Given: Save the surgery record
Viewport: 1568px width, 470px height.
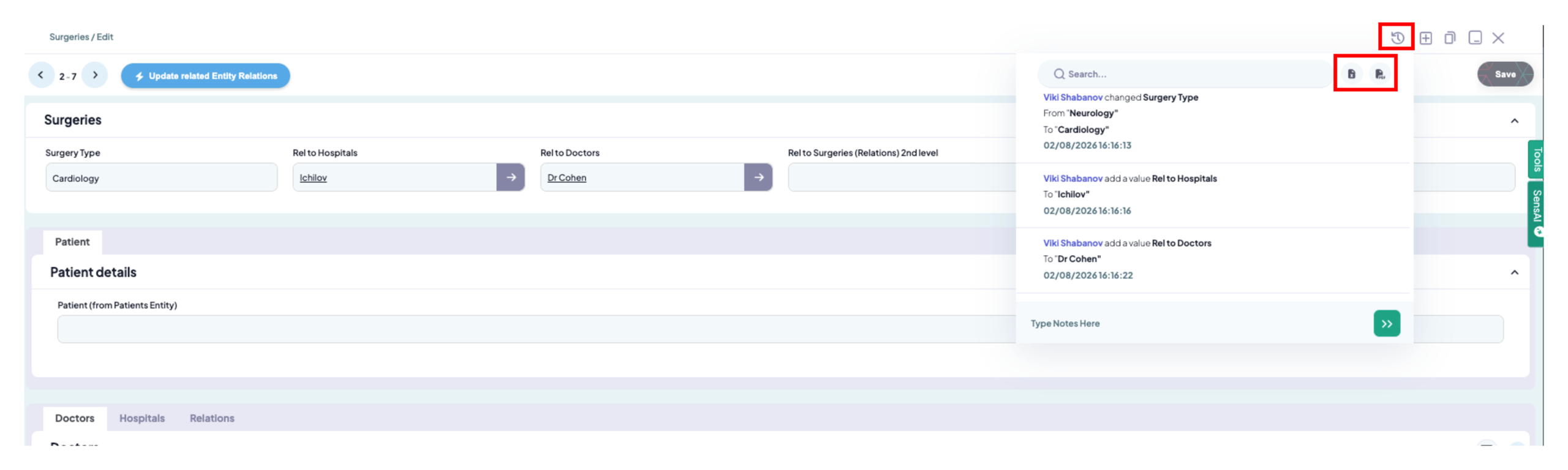Looking at the screenshot, I should click(x=1504, y=74).
